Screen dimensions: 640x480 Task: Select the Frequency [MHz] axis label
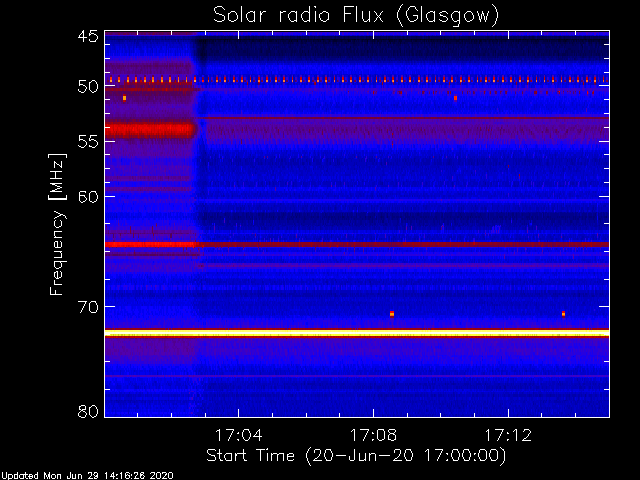[x=57, y=224]
